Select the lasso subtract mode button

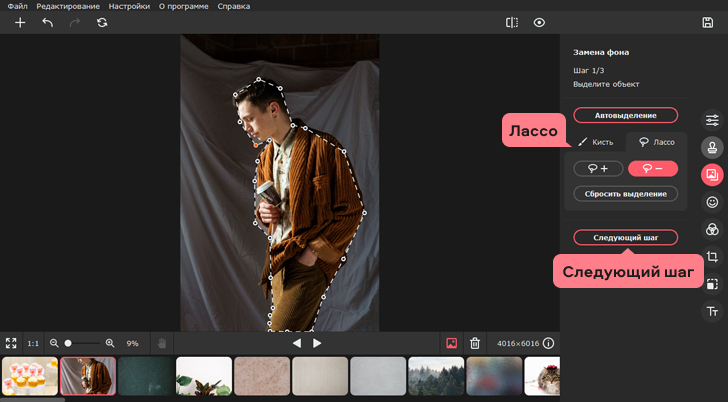pos(653,169)
